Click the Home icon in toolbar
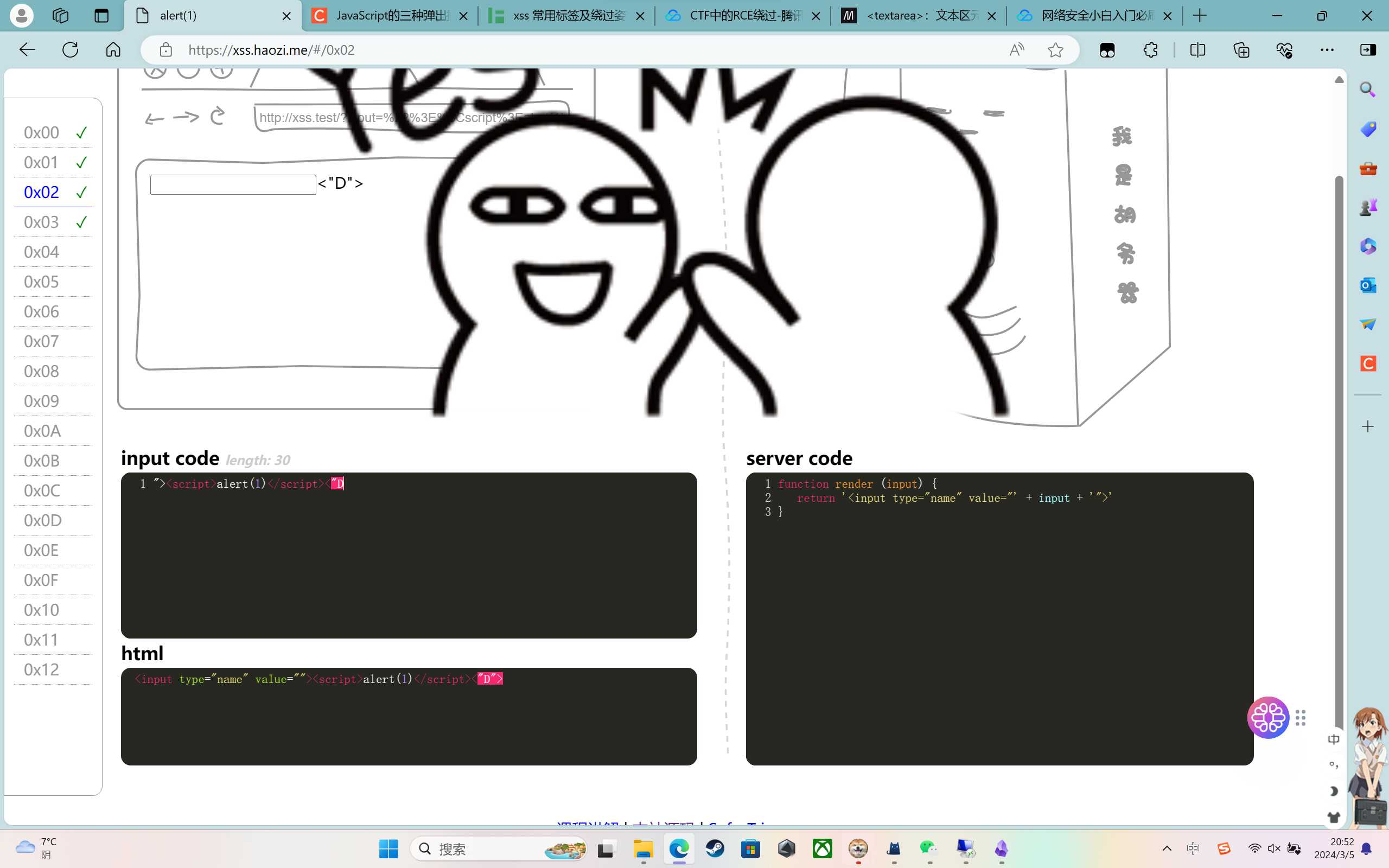The image size is (1389, 868). pos(113,50)
